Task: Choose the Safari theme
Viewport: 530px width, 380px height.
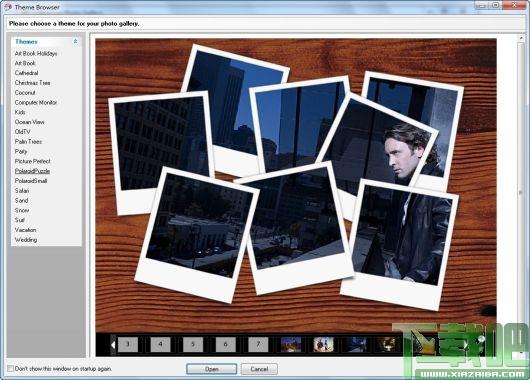Action: click(x=22, y=191)
